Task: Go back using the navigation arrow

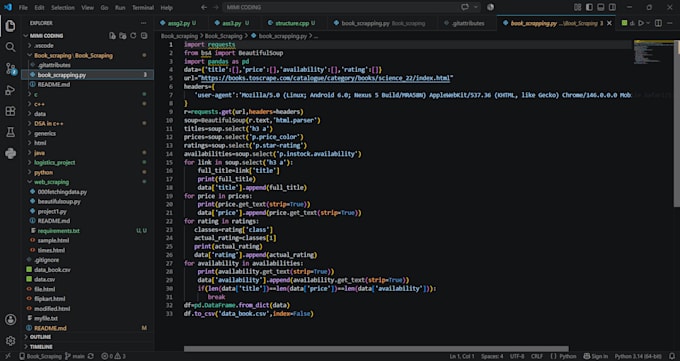Action: 204,7
